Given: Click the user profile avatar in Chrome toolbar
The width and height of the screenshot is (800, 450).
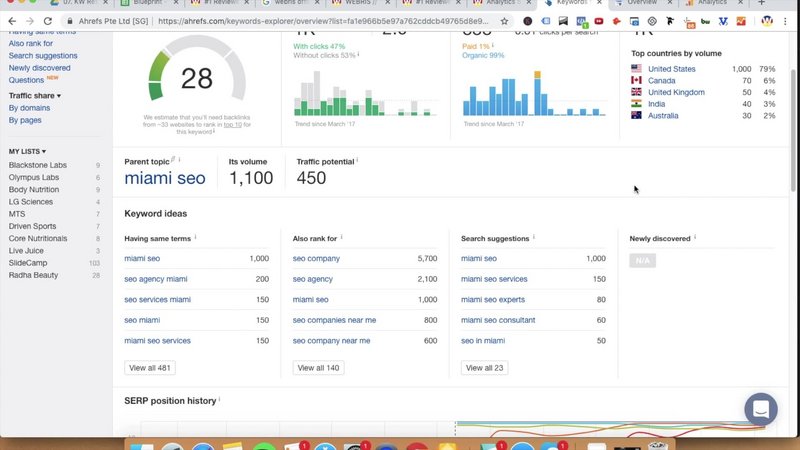Looking at the screenshot, I should tap(767, 21).
